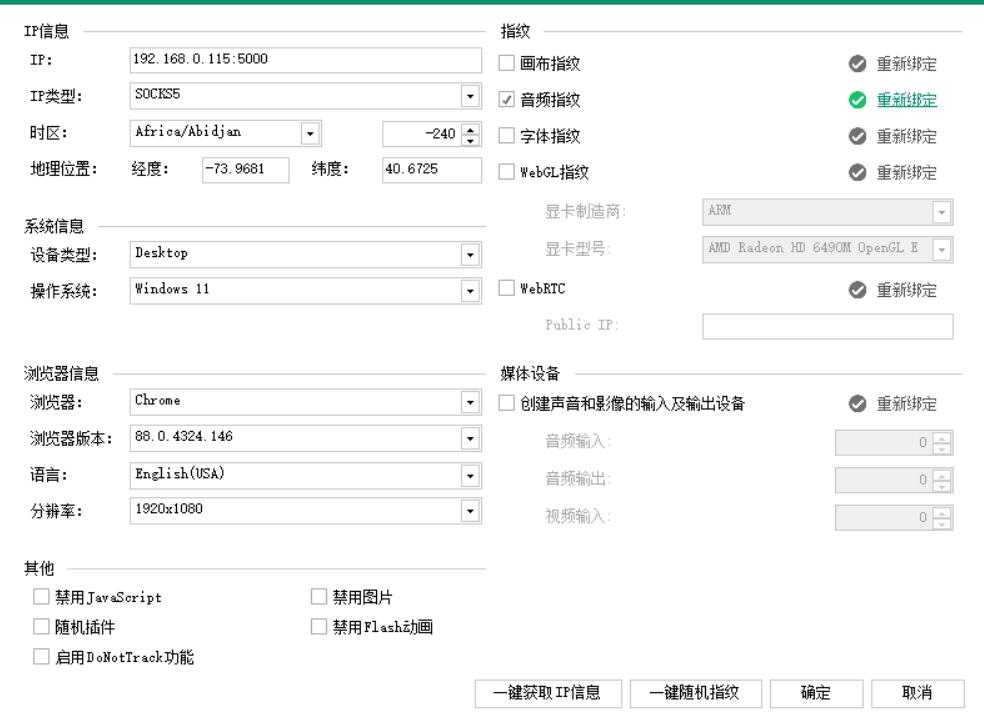The image size is (984, 718).
Task: Click the check icon beside 画布指纹 rebind
Action: 857,63
